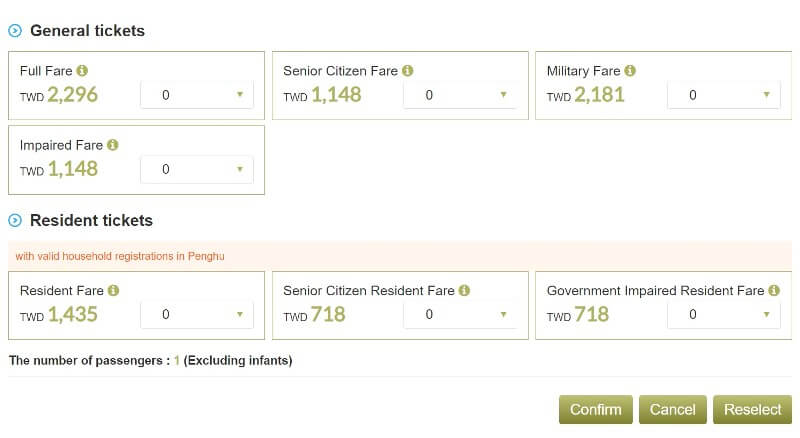Open the Government Impaired Resident Fare dropdown
The image size is (800, 438).
pyautogui.click(x=723, y=314)
